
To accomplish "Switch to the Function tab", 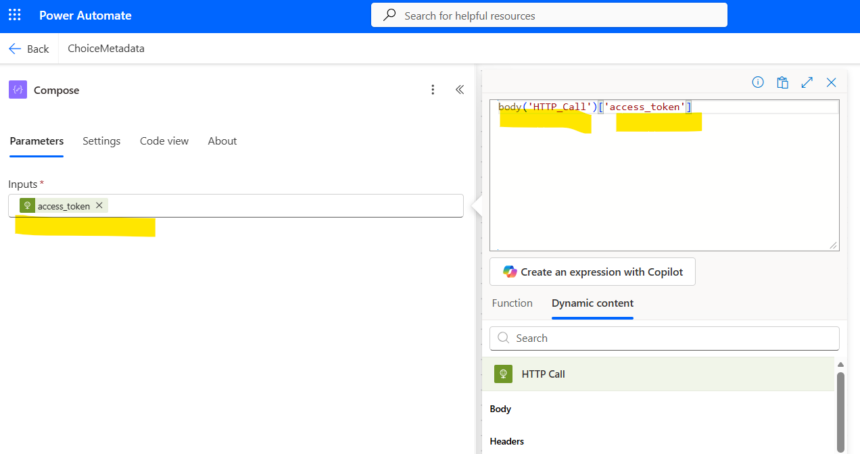I will (x=512, y=303).
